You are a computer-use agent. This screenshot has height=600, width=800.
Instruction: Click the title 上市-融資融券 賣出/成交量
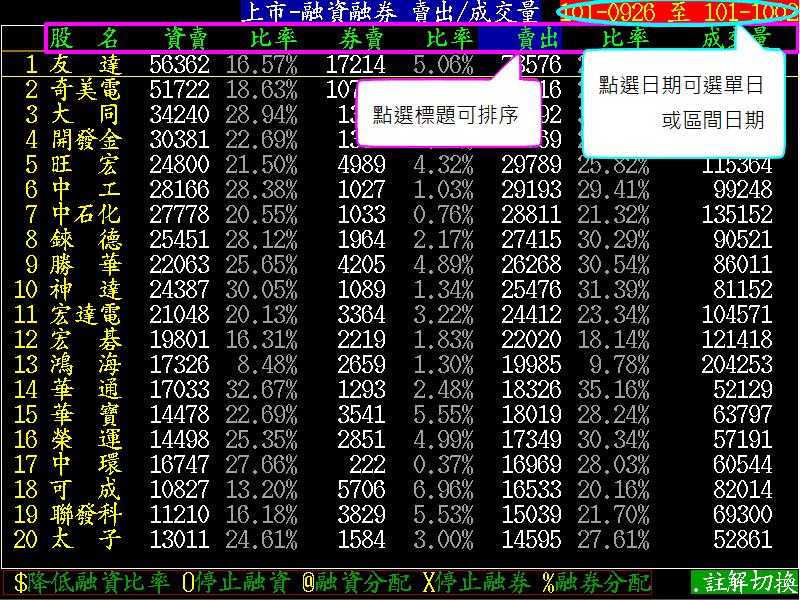click(391, 12)
